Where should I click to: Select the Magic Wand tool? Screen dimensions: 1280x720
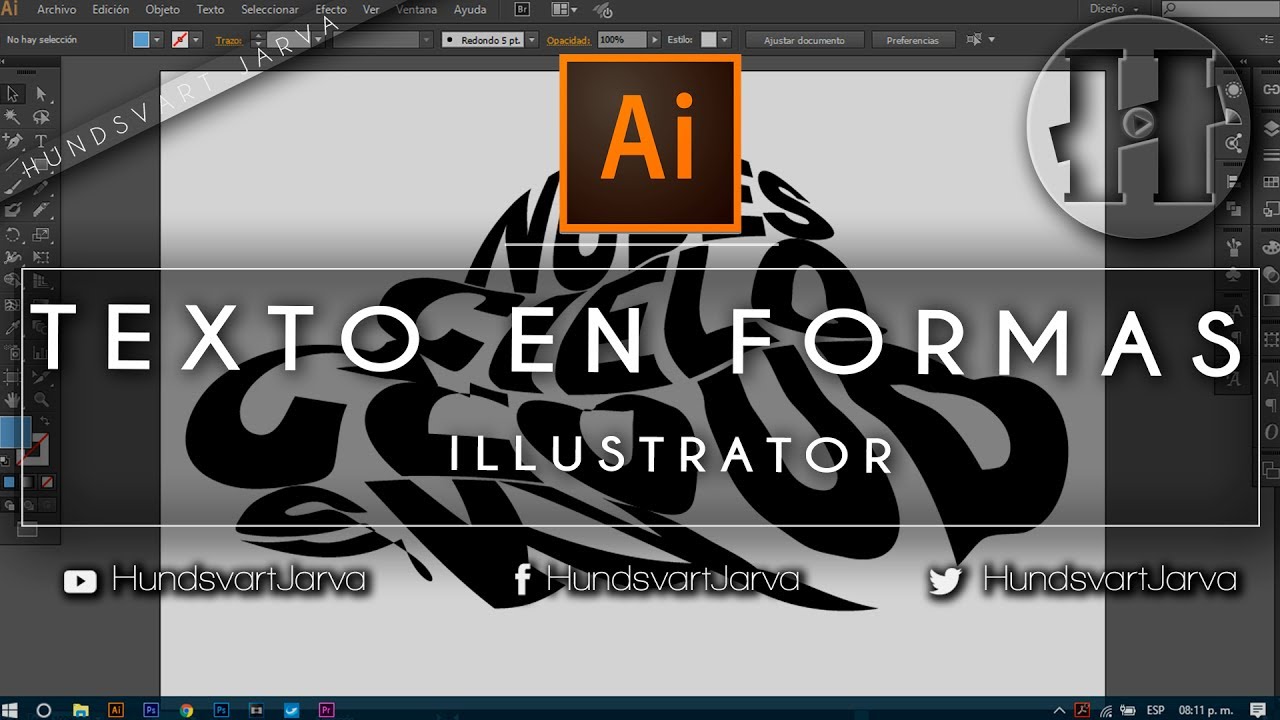[x=13, y=117]
